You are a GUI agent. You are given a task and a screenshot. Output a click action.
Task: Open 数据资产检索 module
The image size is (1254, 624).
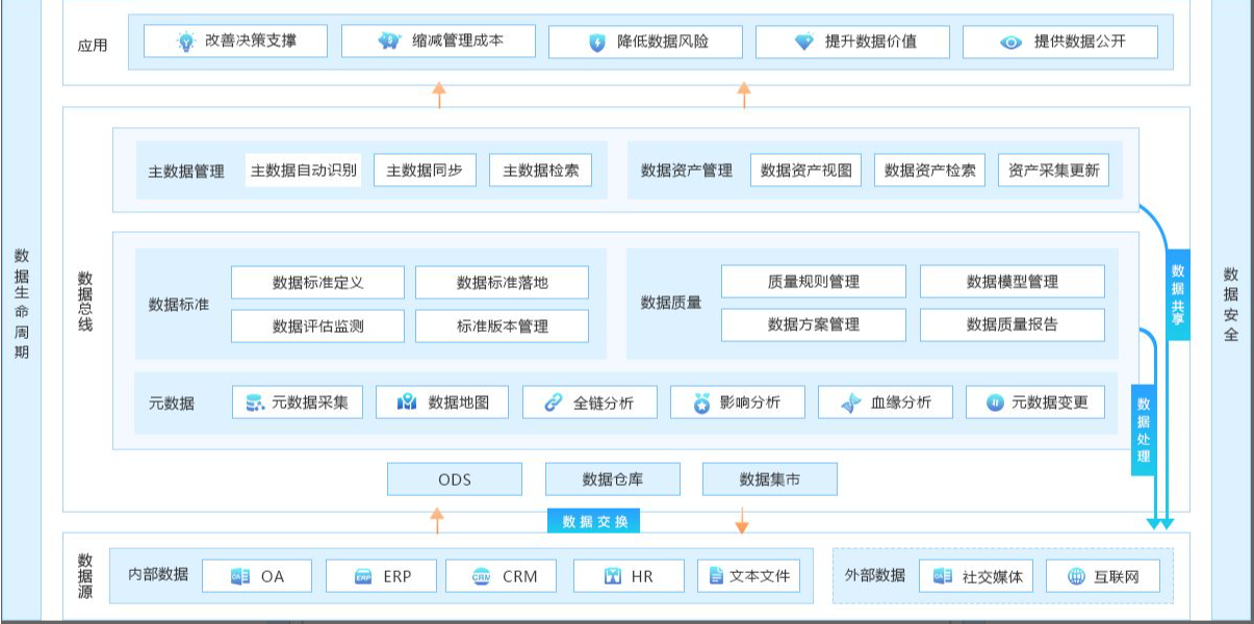(930, 170)
